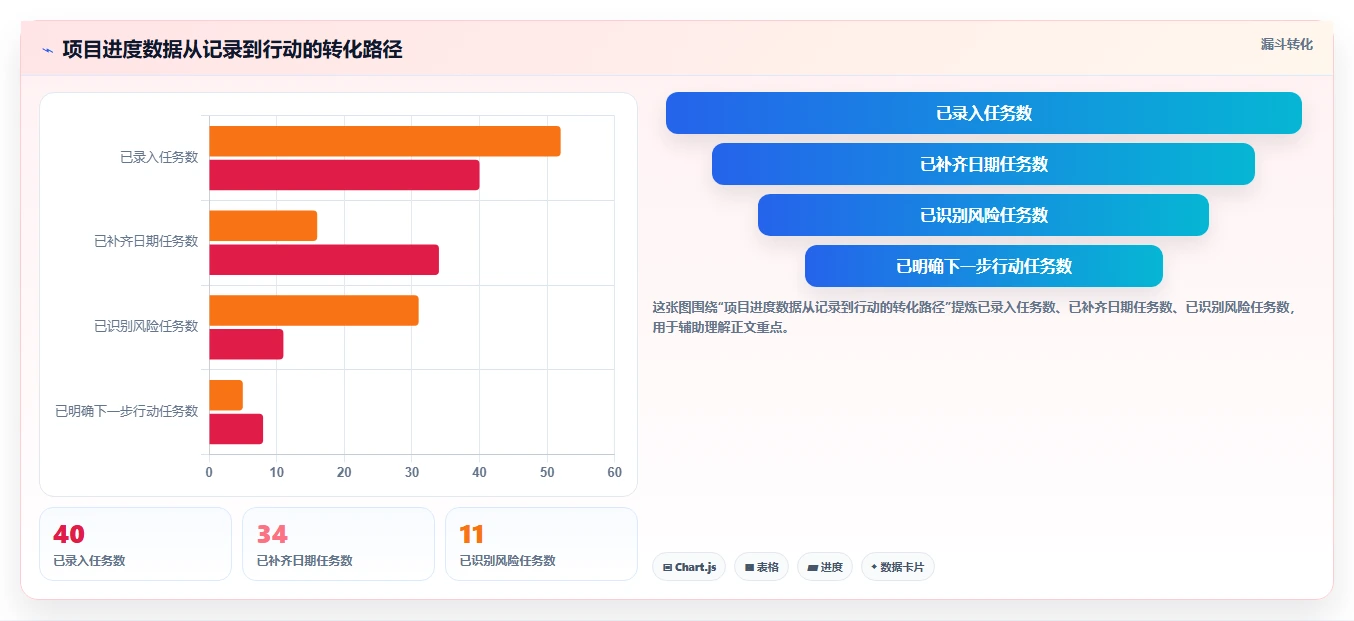The image size is (1354, 621).
Task: Click the 已识别风险任务数 funnel stage bar
Action: [x=984, y=215]
